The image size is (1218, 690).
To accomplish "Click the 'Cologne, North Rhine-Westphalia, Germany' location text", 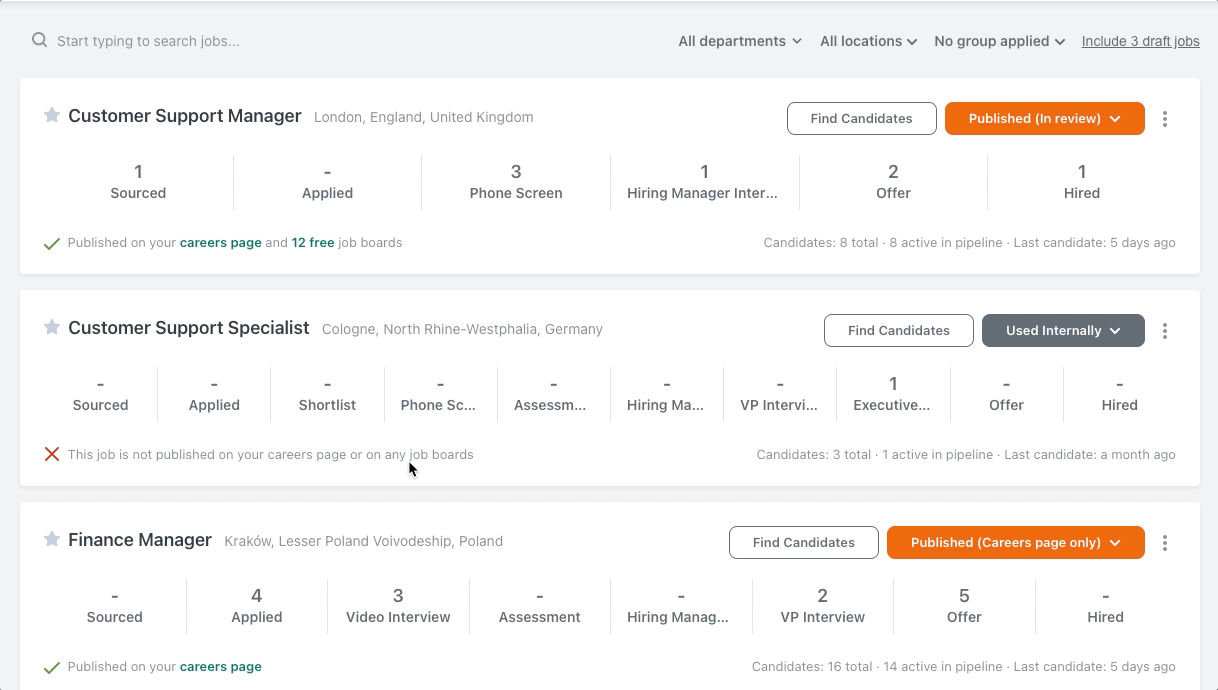I will [x=462, y=329].
